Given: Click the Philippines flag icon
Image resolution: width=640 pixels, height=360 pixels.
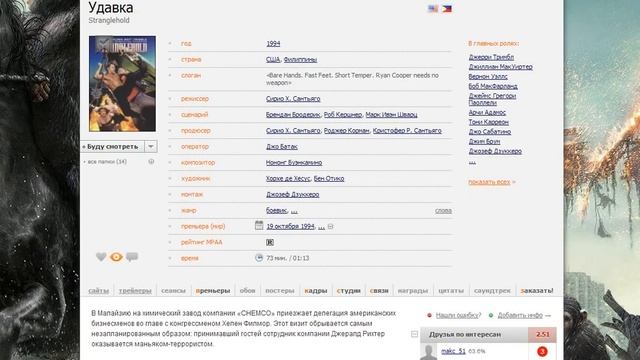Looking at the screenshot, I should pos(447,9).
